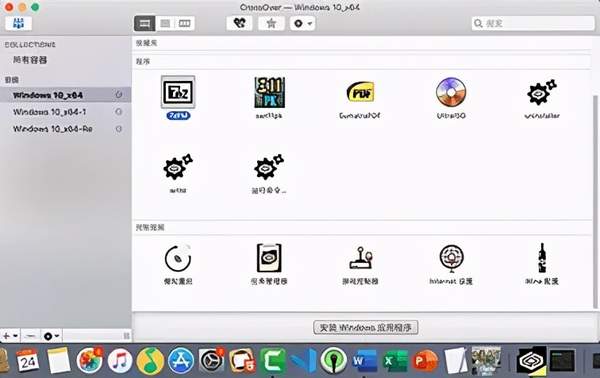The image size is (600, 378).
Task: Switch to icon grid view mode
Action: pos(145,23)
